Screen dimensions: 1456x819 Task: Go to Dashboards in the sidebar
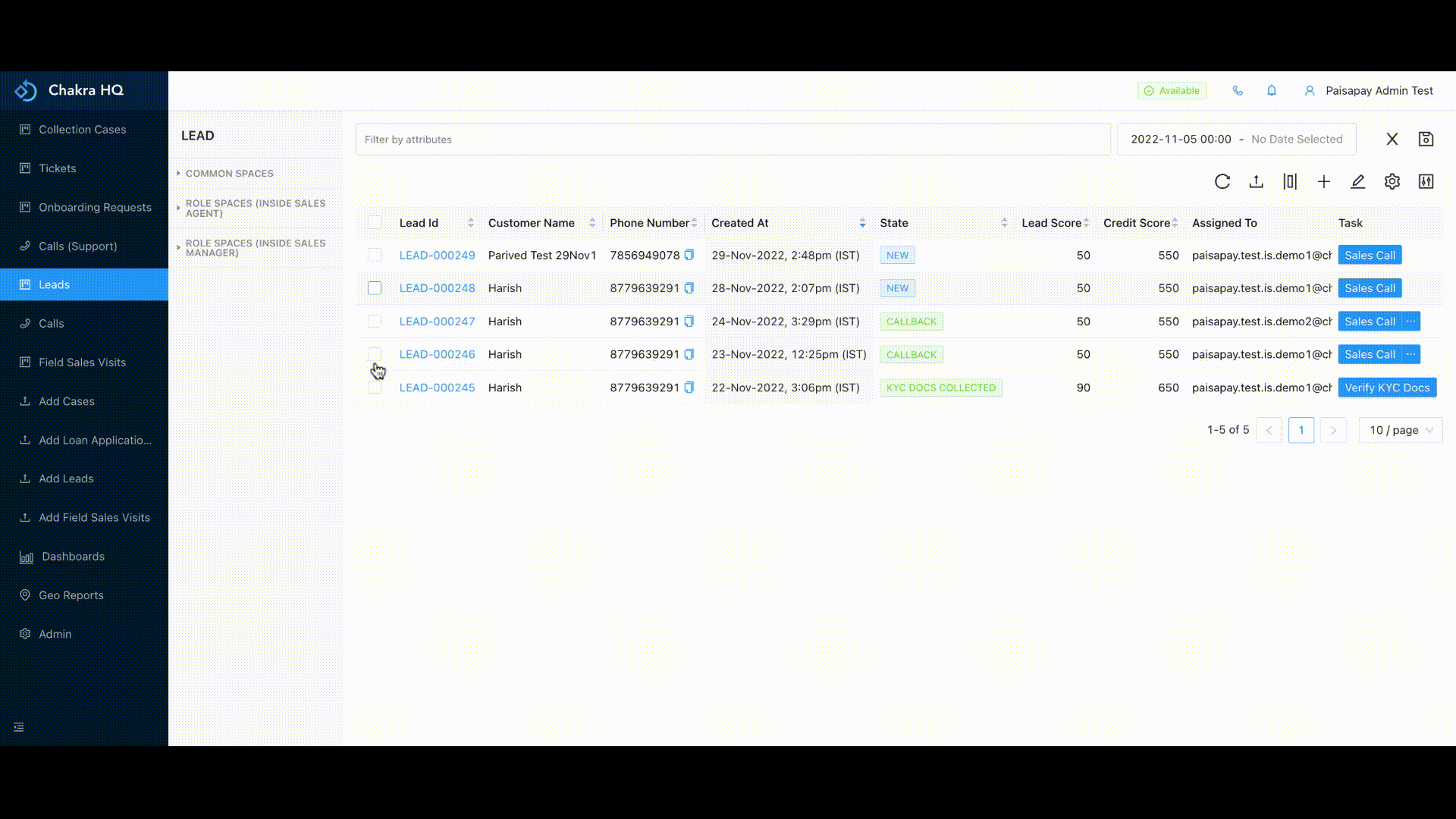[x=73, y=557]
